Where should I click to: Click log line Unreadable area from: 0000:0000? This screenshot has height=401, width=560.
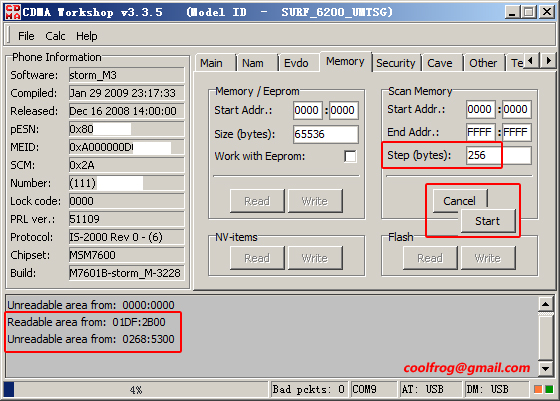click(91, 305)
